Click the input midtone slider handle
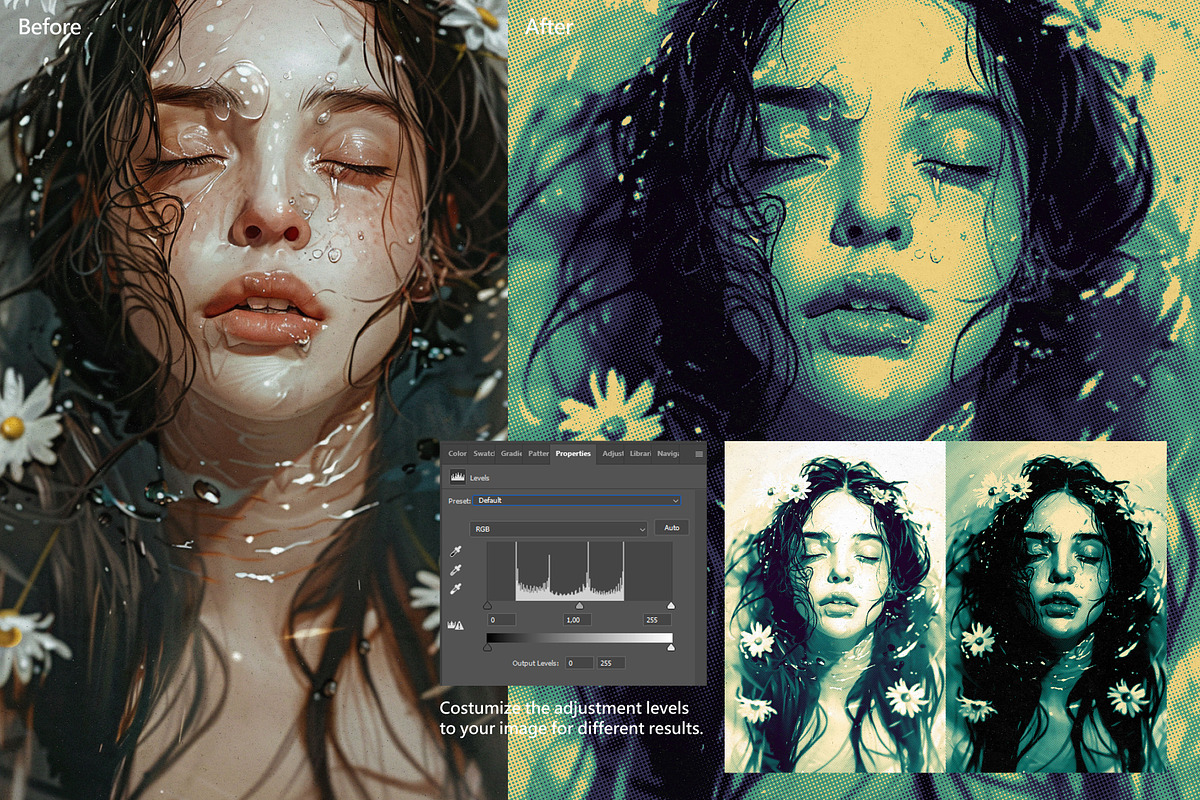The image size is (1200, 800). tap(579, 605)
